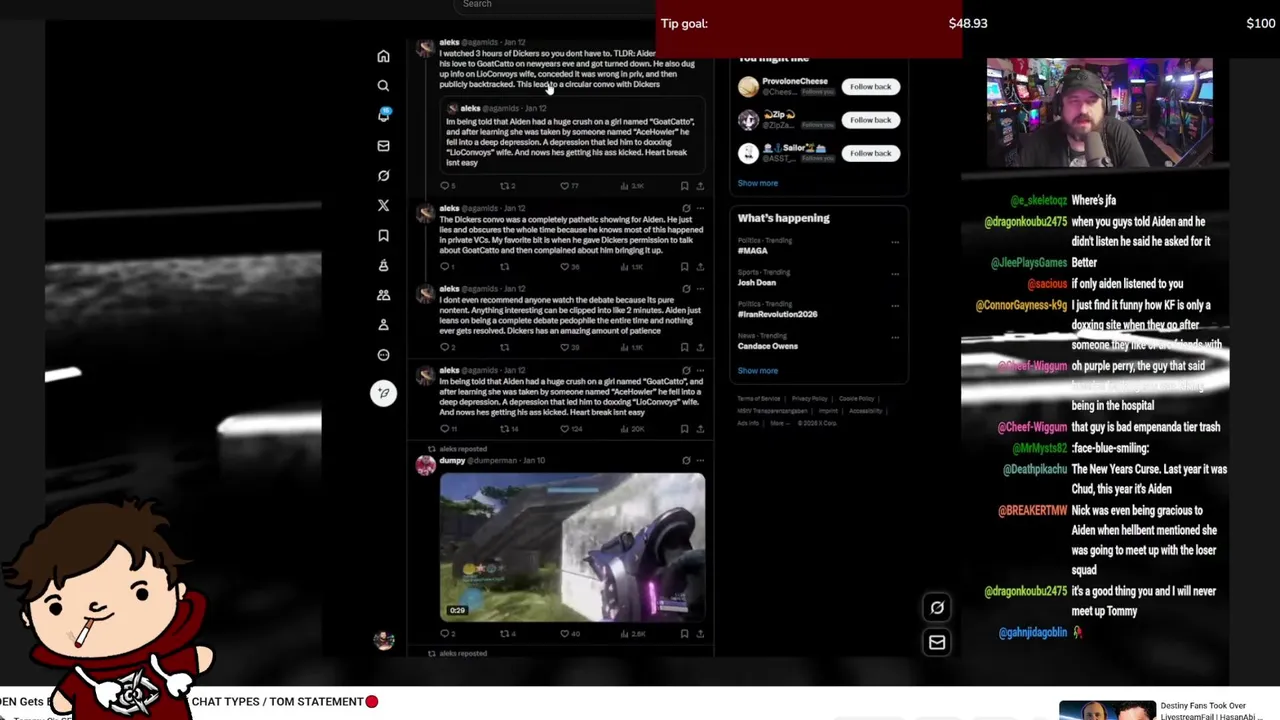Open the More circle icon in sidebar
Viewport: 1280px width, 720px height.
click(x=383, y=355)
